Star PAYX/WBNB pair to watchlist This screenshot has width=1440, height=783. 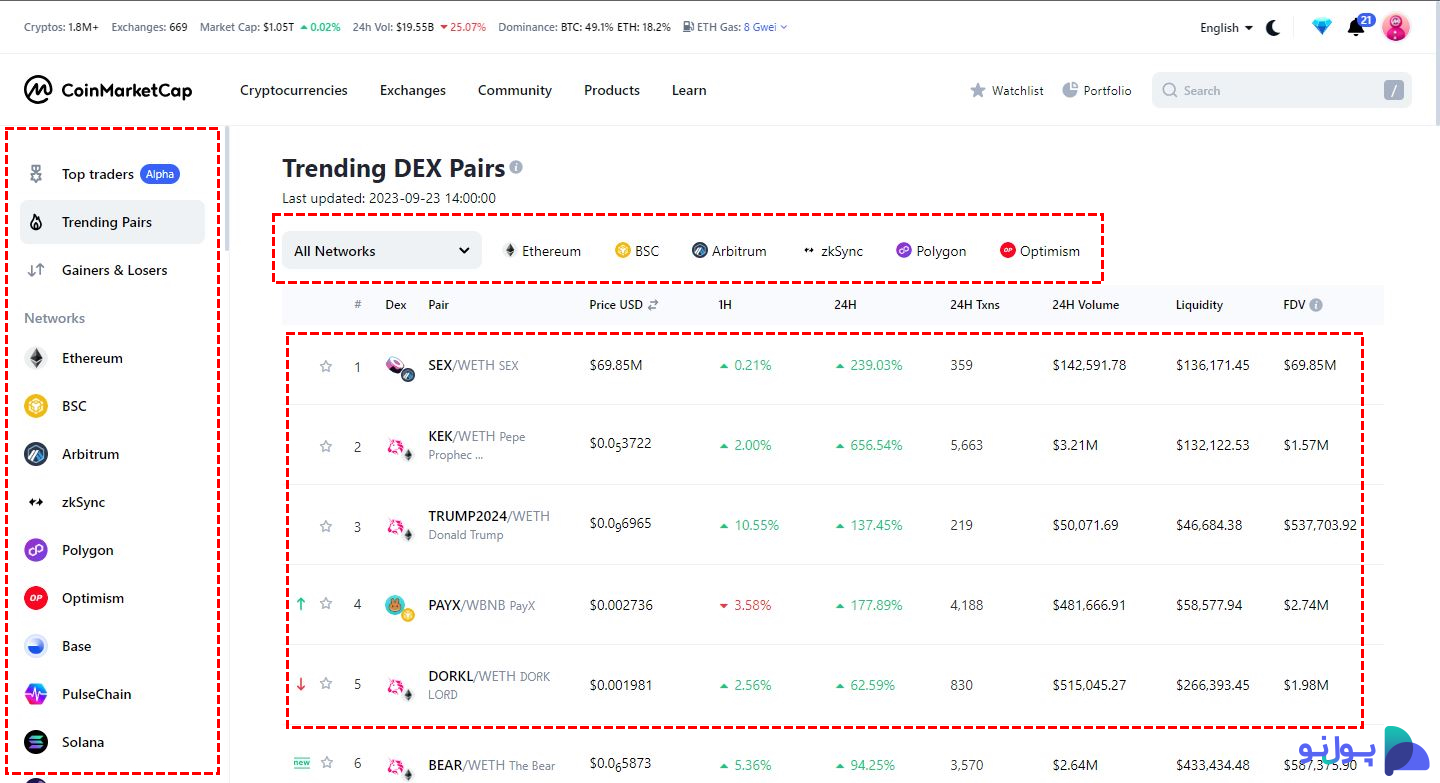tap(325, 604)
